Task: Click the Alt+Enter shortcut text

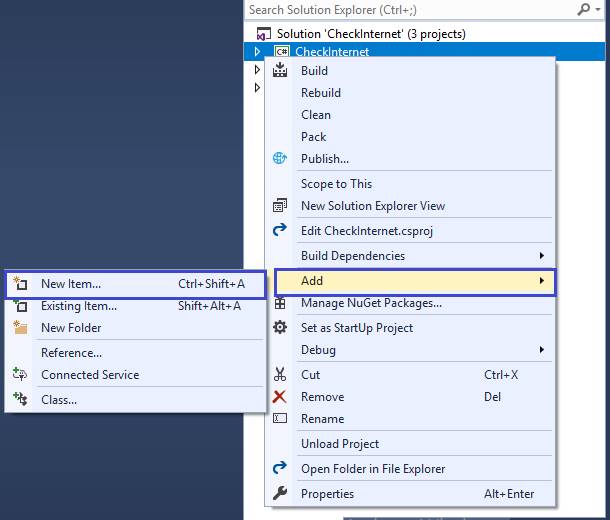Action: pos(509,494)
